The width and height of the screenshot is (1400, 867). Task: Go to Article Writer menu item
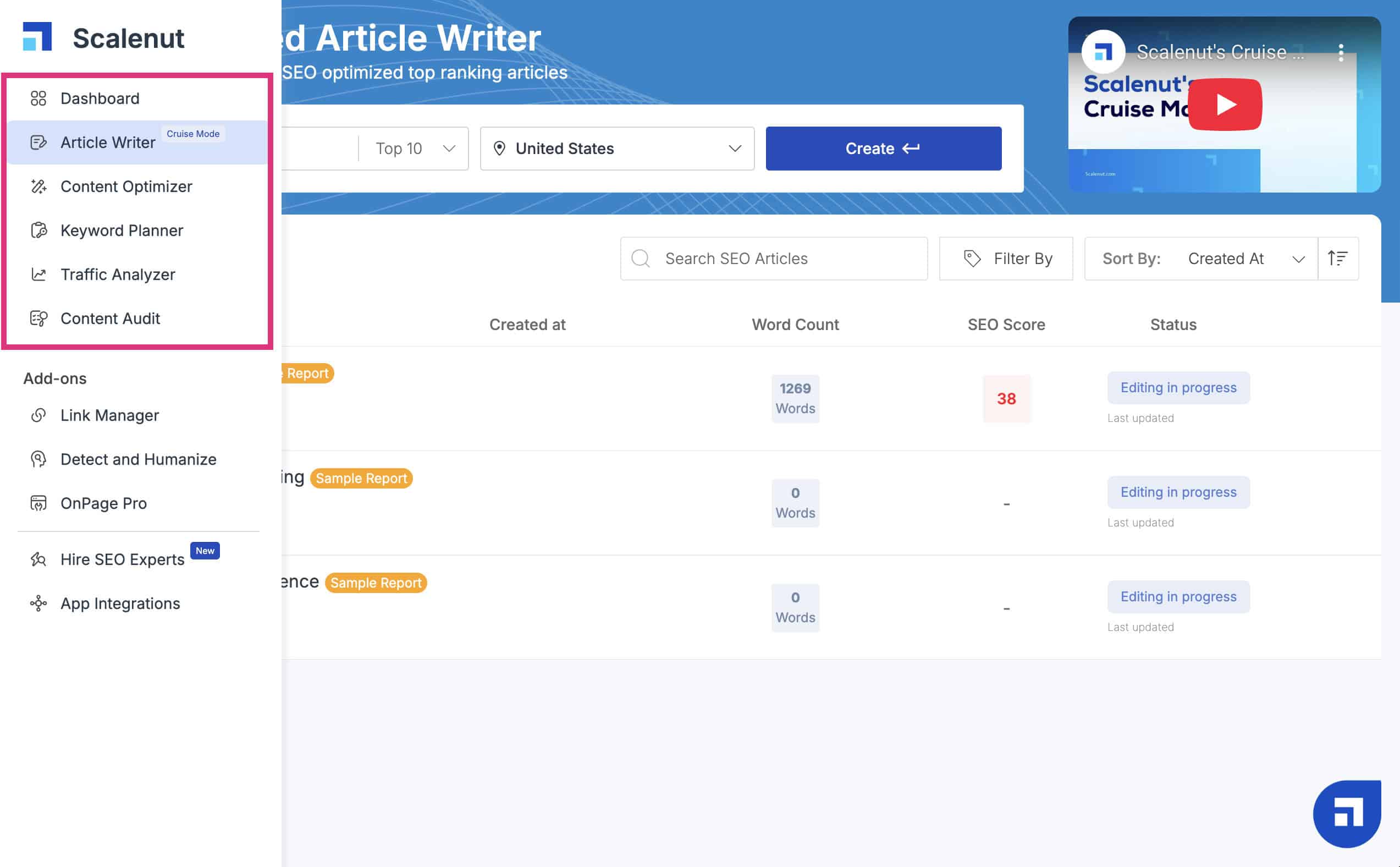[137, 142]
